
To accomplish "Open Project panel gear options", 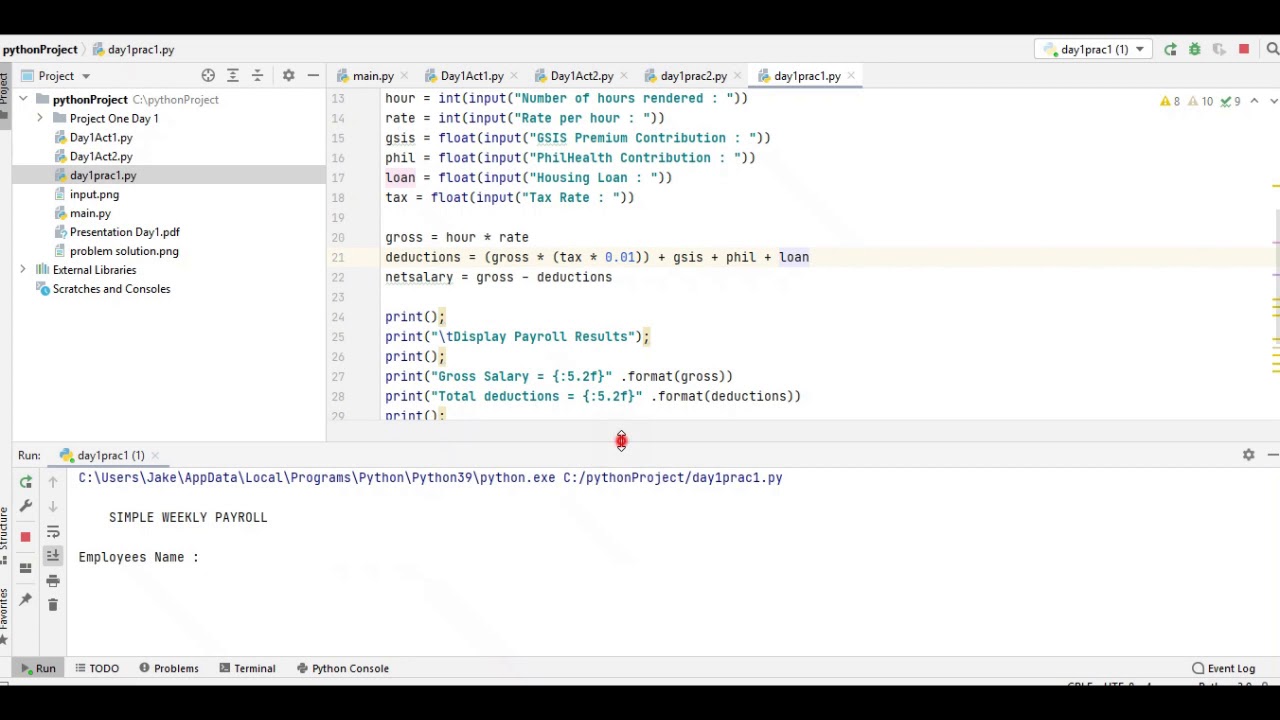I will click(288, 76).
